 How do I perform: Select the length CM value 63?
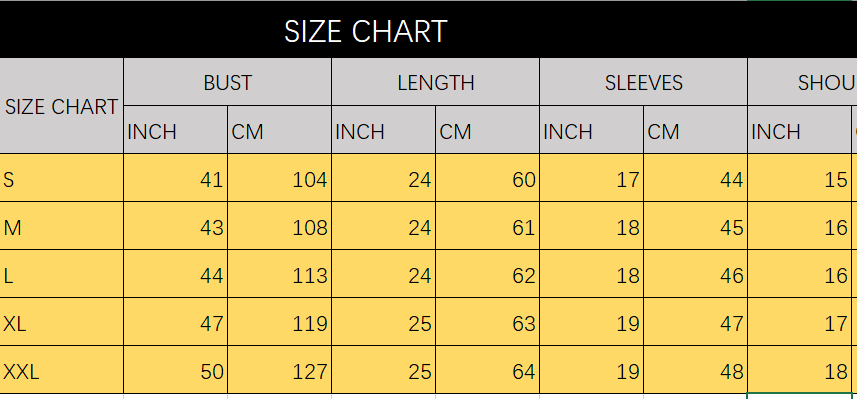(488, 322)
